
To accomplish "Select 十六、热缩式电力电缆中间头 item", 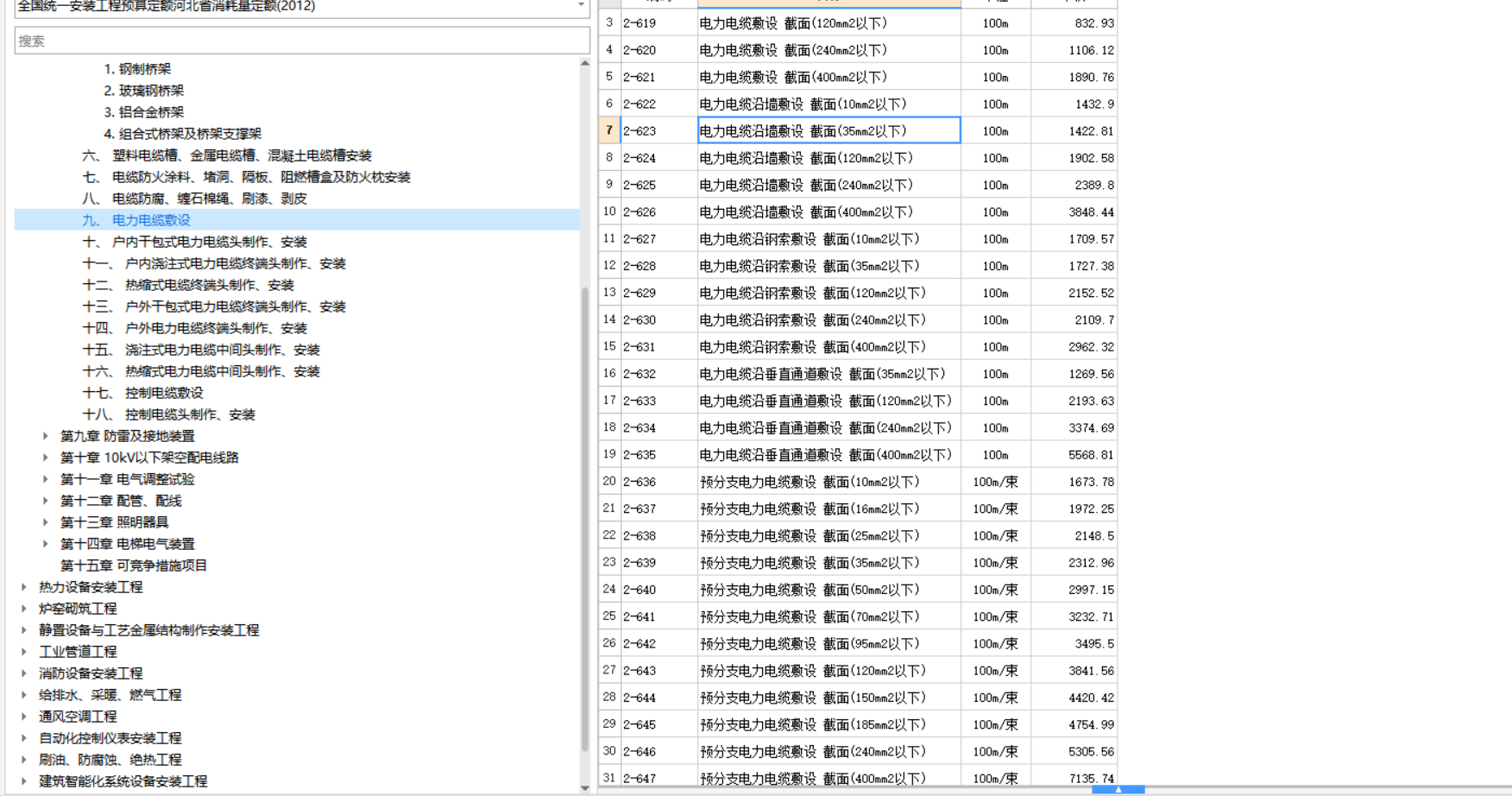I will [x=201, y=371].
